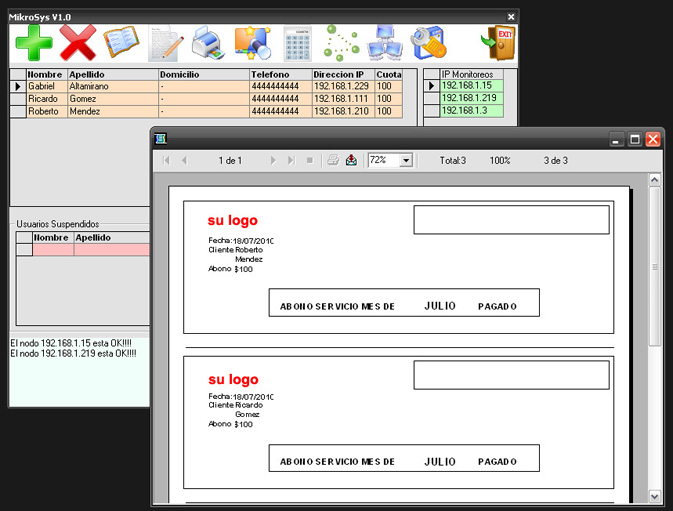
Task: Click the Cuota column header
Action: click(x=389, y=75)
